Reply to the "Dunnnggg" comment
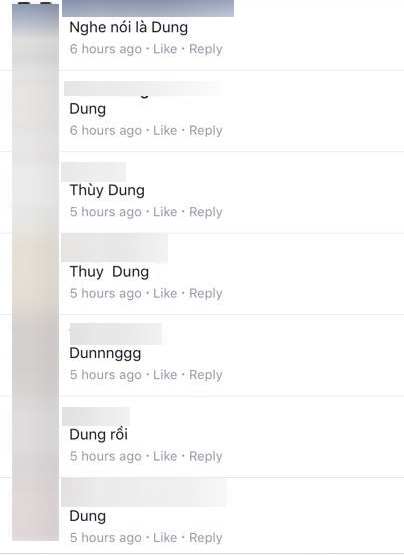The height and width of the screenshot is (555, 404). 206,375
